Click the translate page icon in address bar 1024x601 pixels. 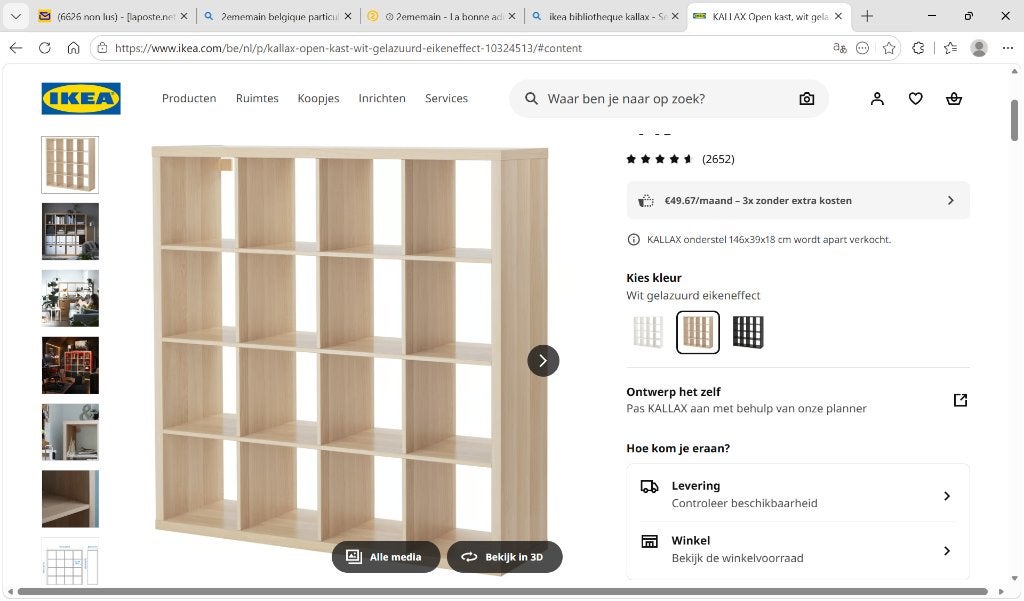(x=840, y=48)
